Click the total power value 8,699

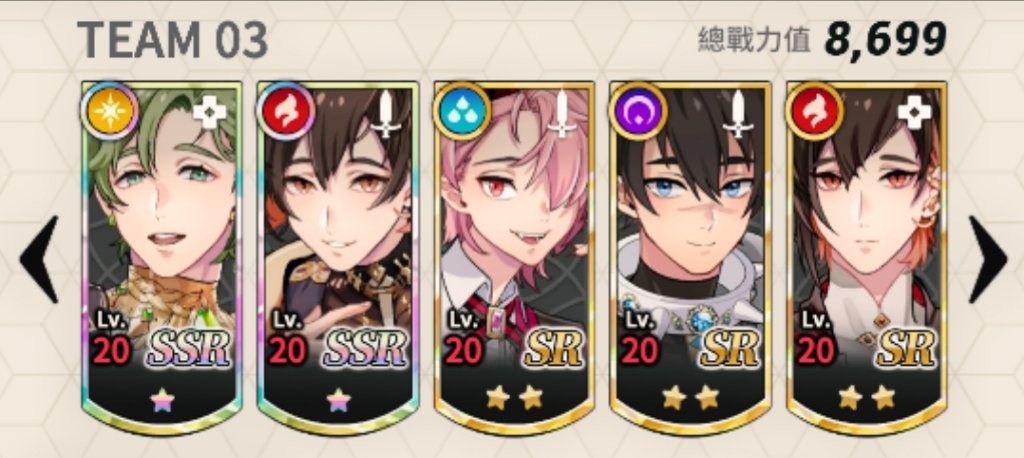(x=885, y=39)
